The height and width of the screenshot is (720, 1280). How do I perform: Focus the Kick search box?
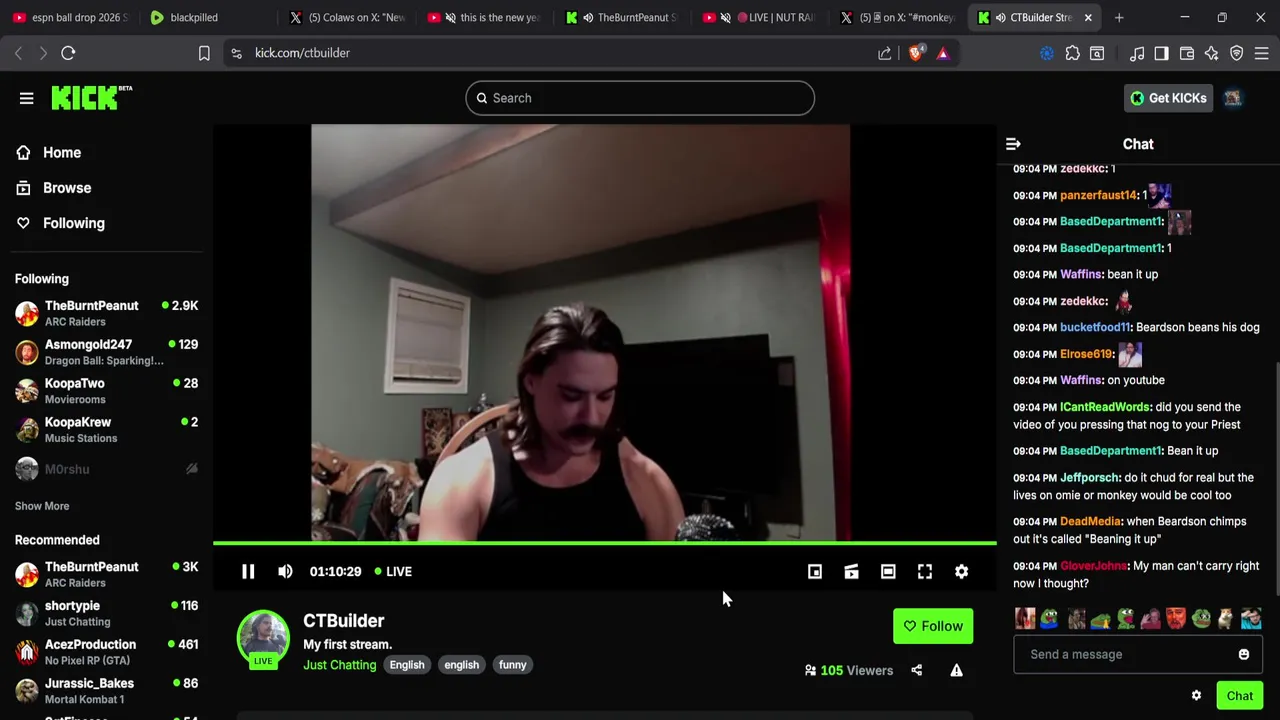click(640, 98)
